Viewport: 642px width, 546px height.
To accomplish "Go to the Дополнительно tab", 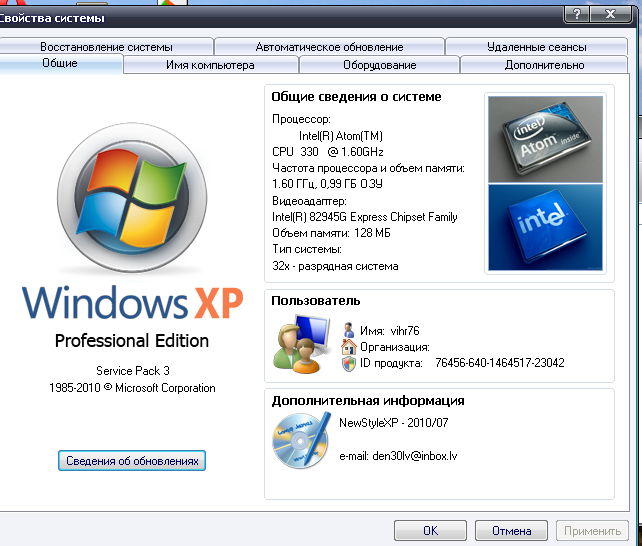I will click(544, 65).
